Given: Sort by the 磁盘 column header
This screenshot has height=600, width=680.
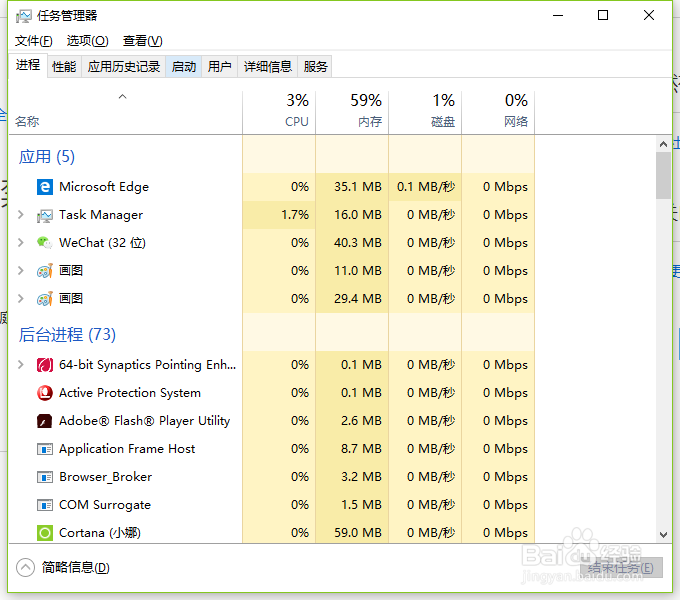Looking at the screenshot, I should click(425, 112).
